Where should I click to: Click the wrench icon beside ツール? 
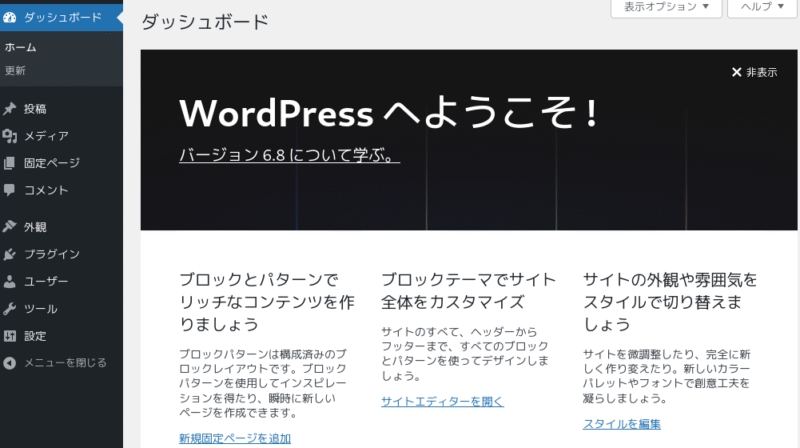pos(10,309)
